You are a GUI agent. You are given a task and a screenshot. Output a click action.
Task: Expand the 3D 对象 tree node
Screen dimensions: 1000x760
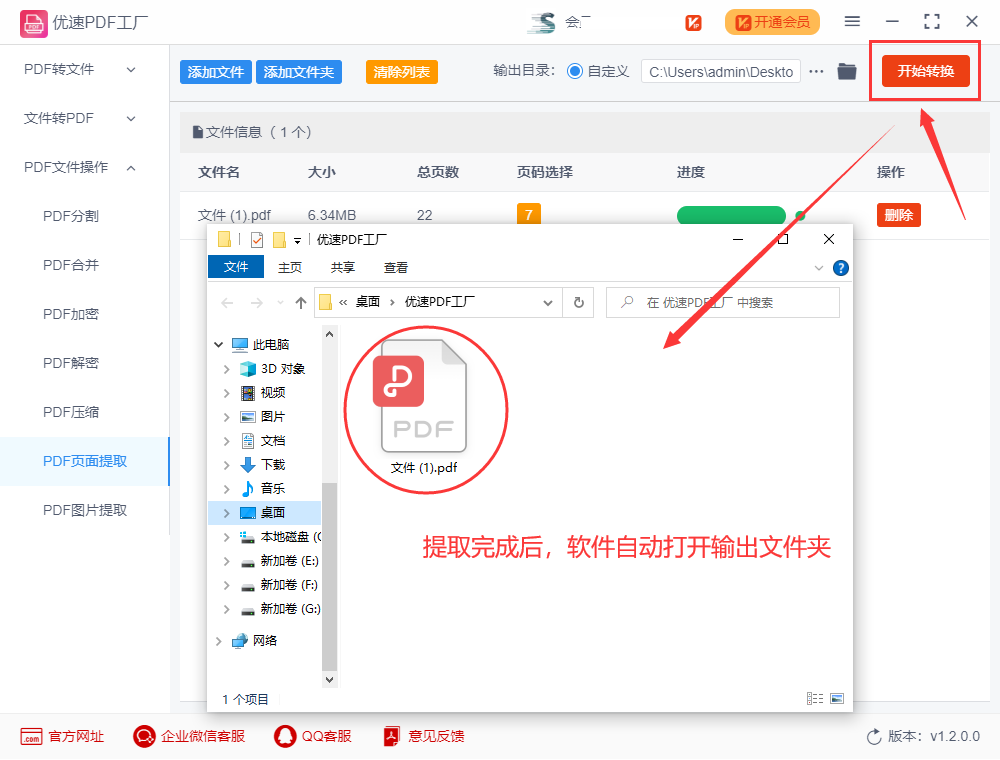pyautogui.click(x=226, y=369)
